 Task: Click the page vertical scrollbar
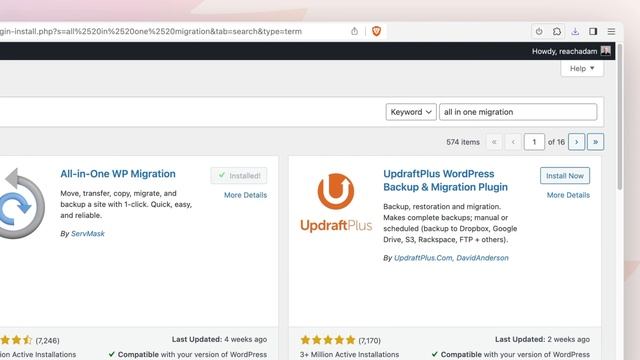620,117
